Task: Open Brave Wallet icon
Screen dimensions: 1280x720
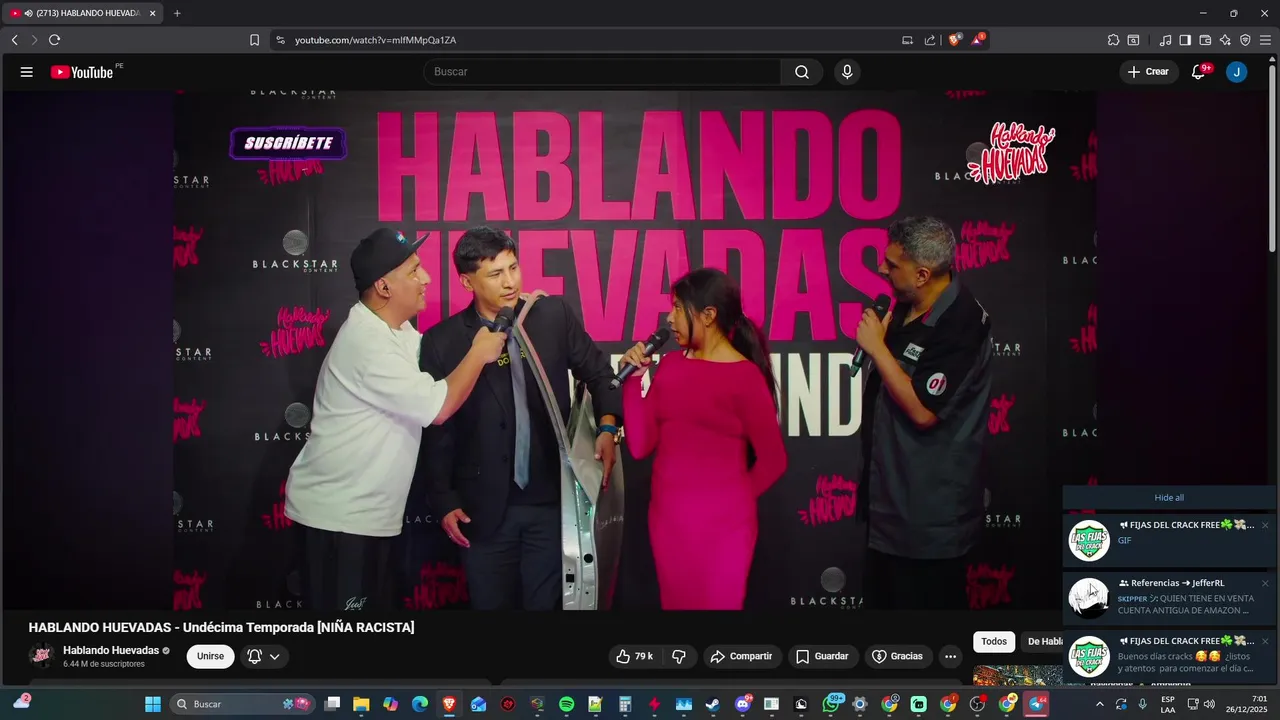Action: (x=1205, y=40)
